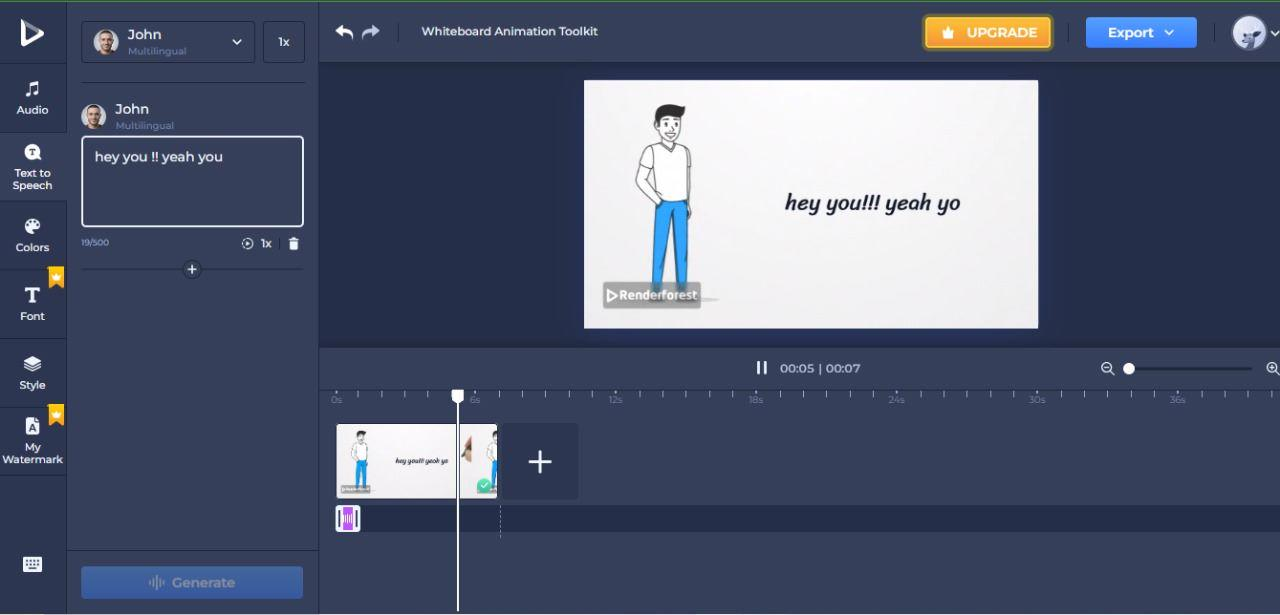Click the redo arrow icon

(x=371, y=32)
